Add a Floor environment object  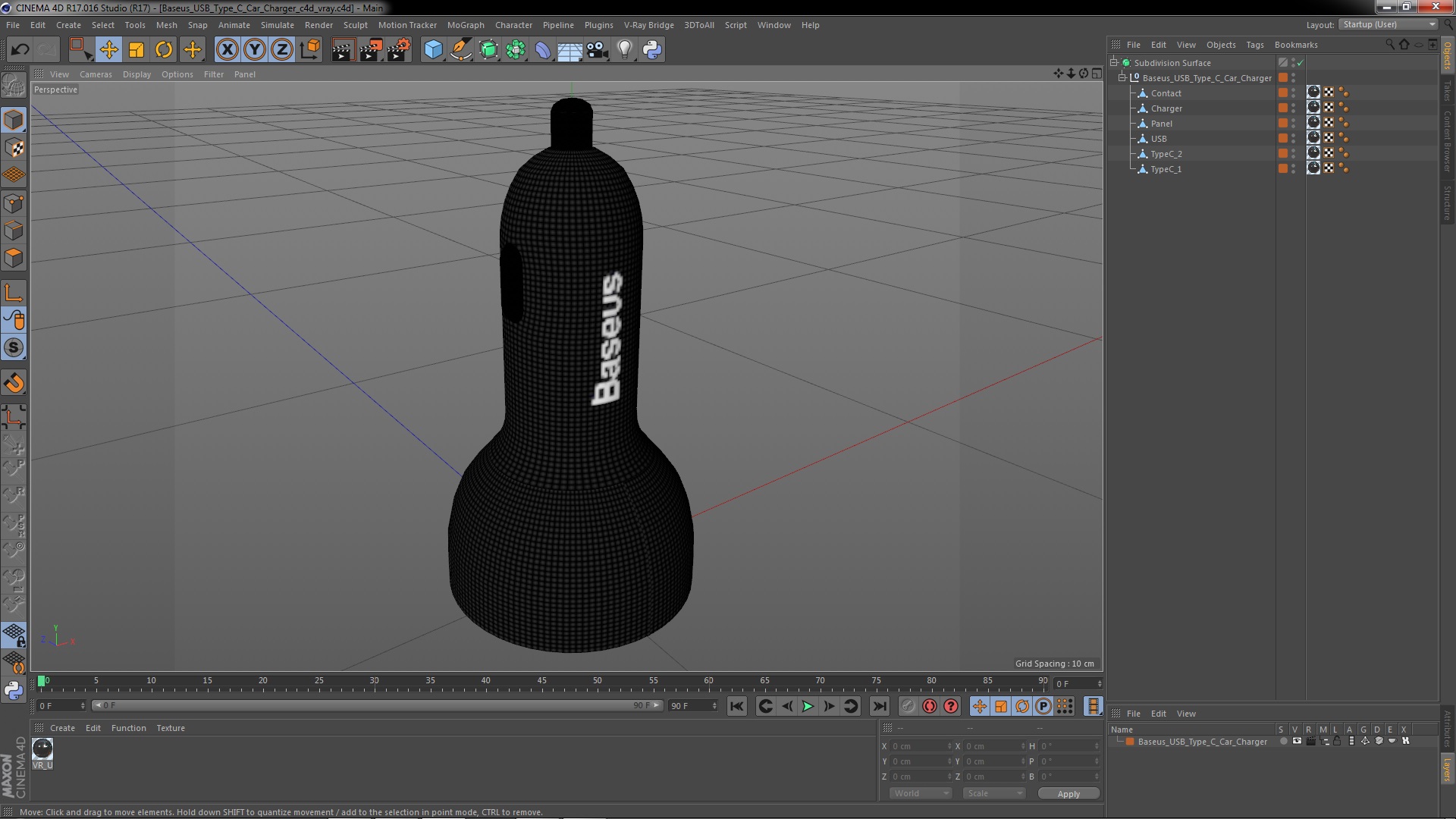click(x=570, y=50)
